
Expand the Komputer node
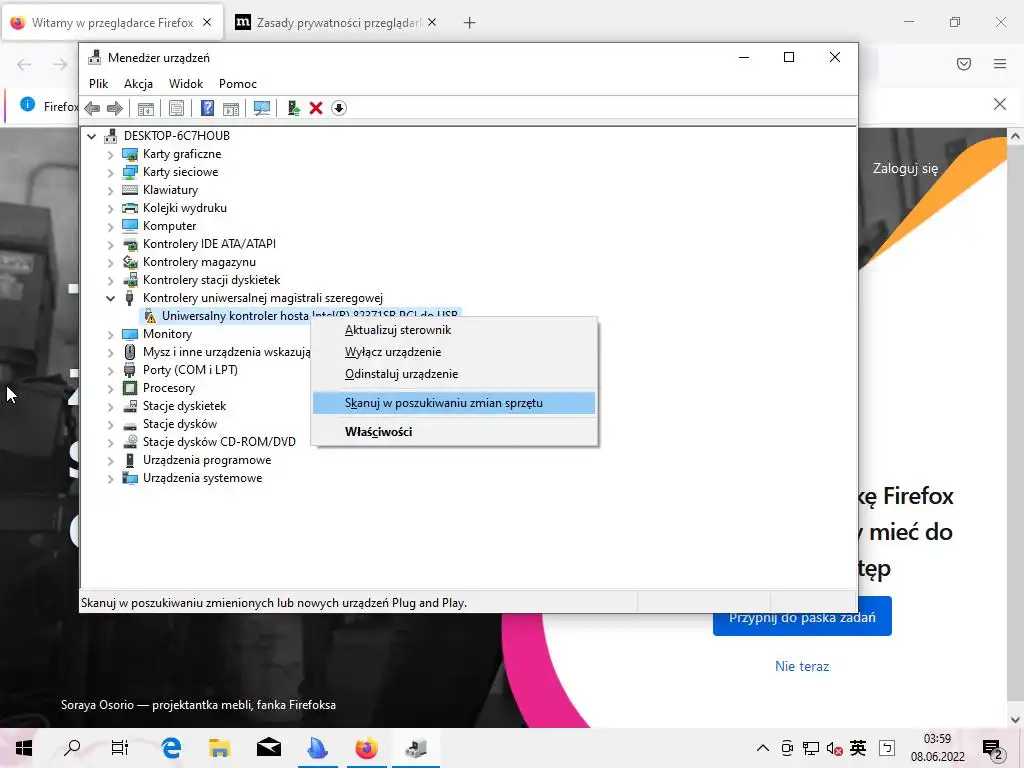click(110, 227)
